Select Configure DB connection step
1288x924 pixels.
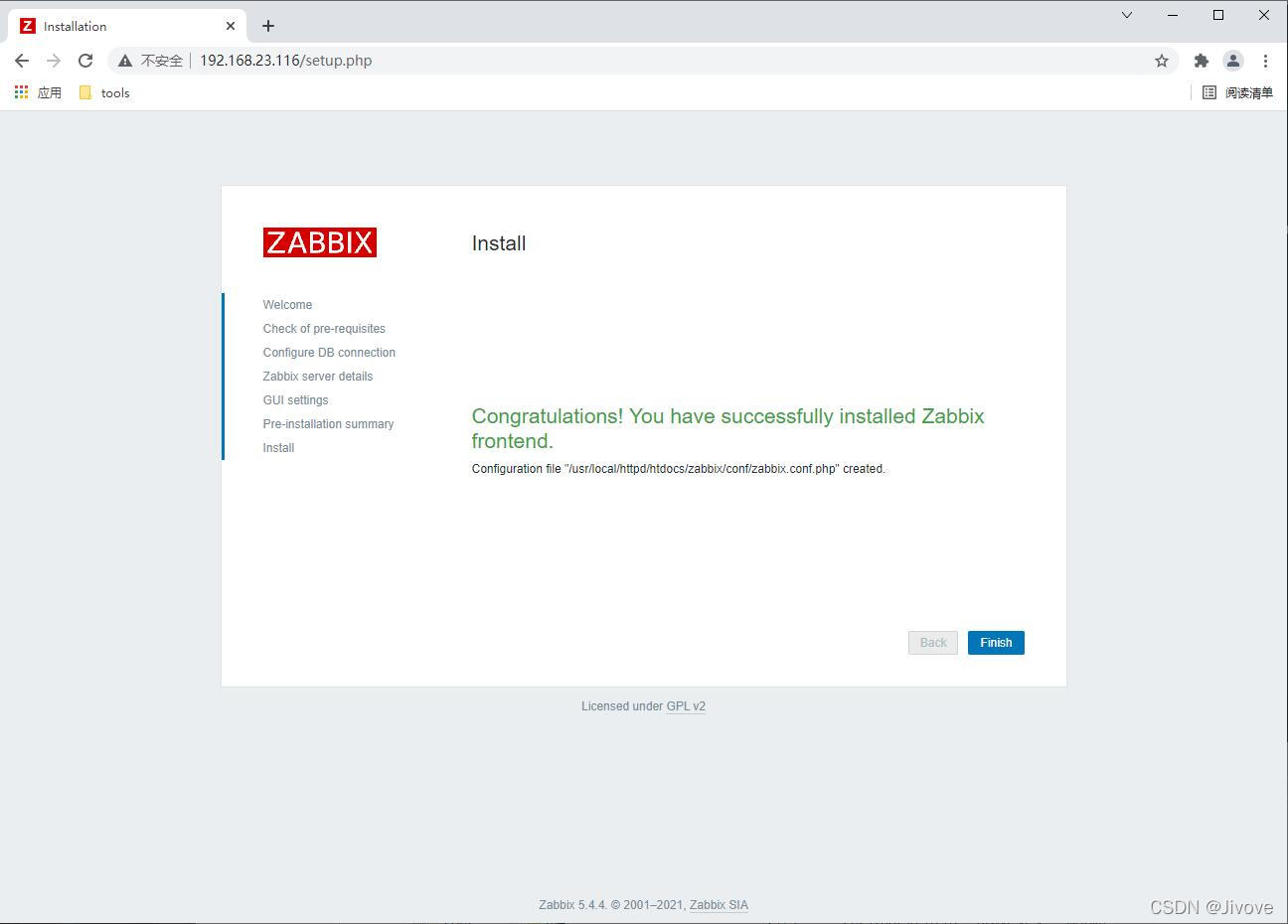click(x=329, y=353)
